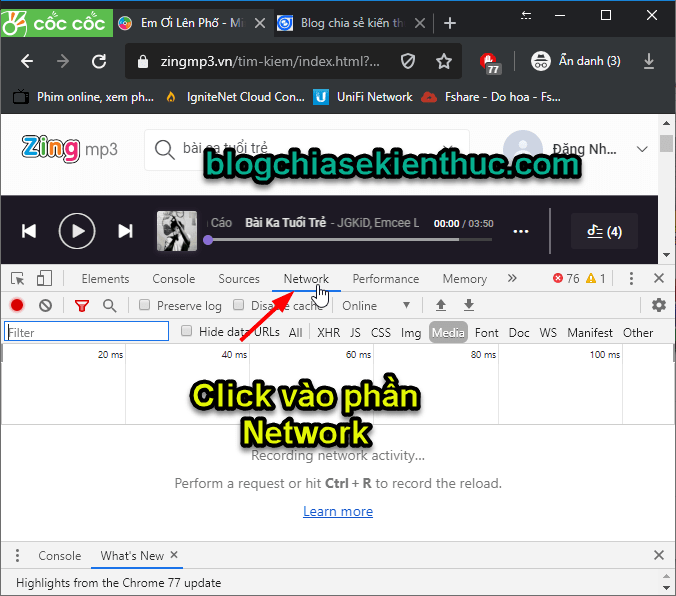The image size is (676, 596).
Task: Activate the DevTools inspect element picker
Action: (x=18, y=279)
